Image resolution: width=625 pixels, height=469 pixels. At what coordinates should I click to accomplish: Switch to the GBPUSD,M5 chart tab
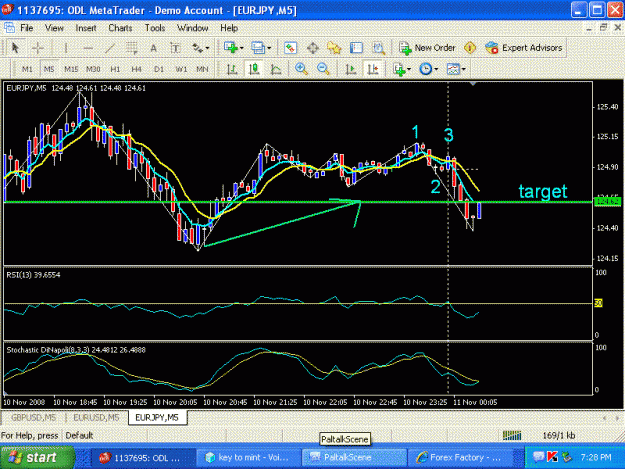[x=33, y=418]
